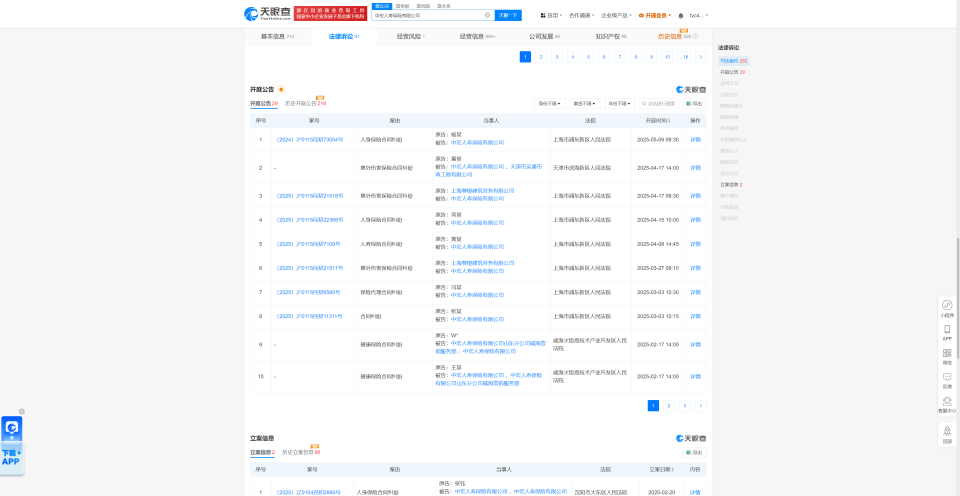The width and height of the screenshot is (960, 496).
Task: Open 详情 for row 1 of 开庭公告
Action: point(695,140)
